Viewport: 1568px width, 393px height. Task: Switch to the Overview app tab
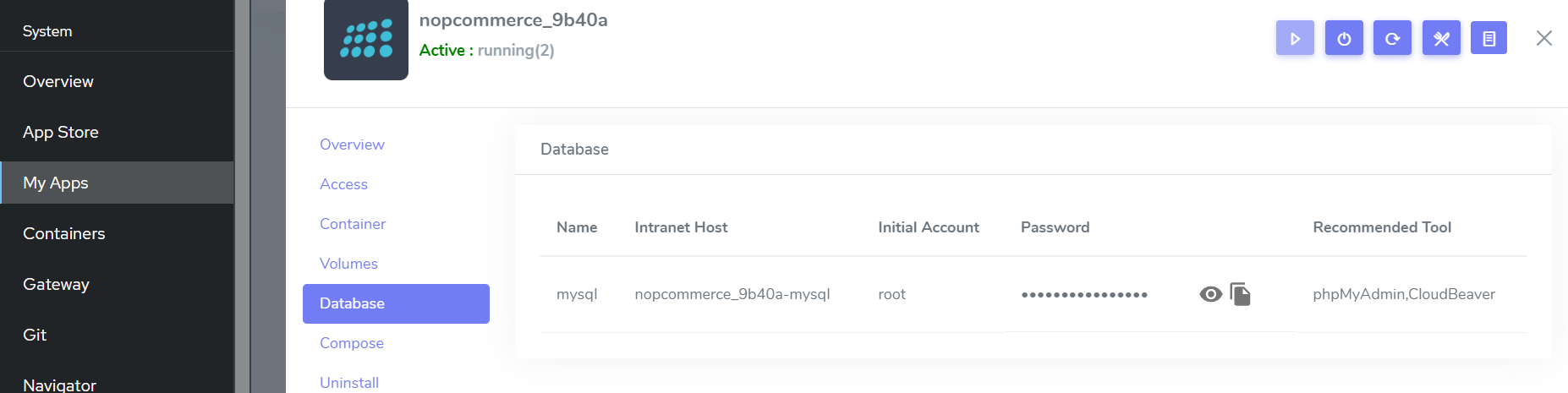tap(352, 145)
